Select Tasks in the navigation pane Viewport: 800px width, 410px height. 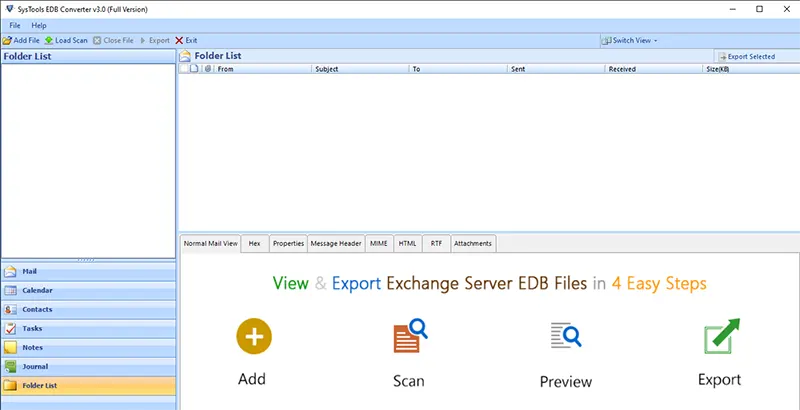88,329
